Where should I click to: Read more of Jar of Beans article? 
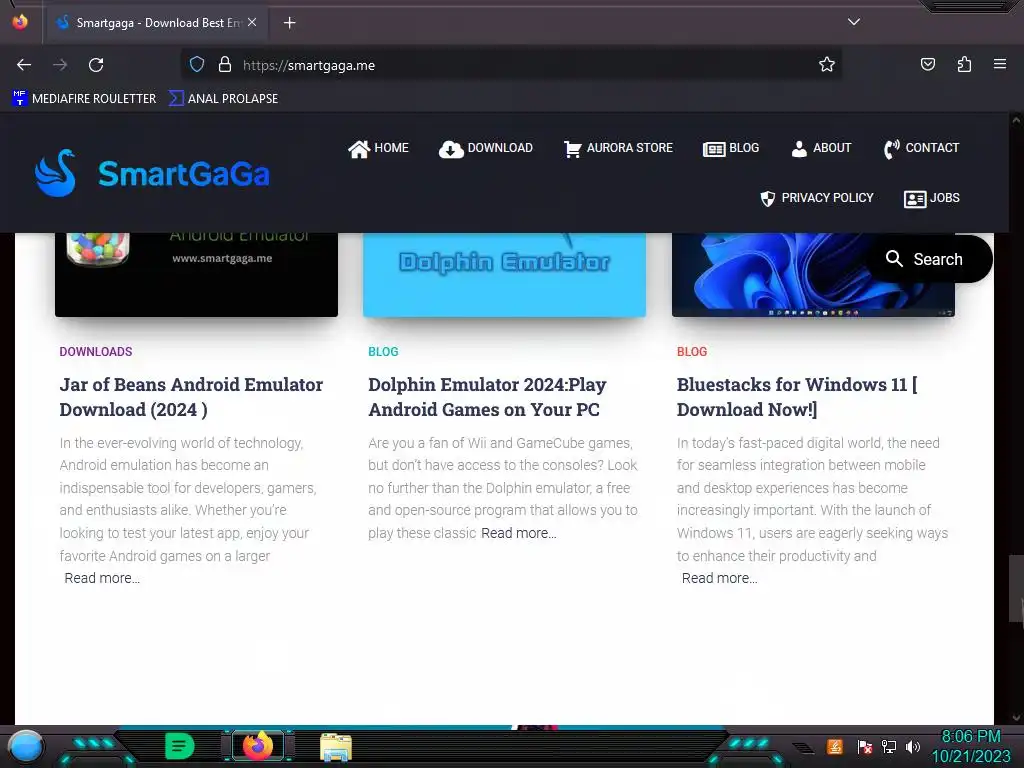pyautogui.click(x=102, y=578)
